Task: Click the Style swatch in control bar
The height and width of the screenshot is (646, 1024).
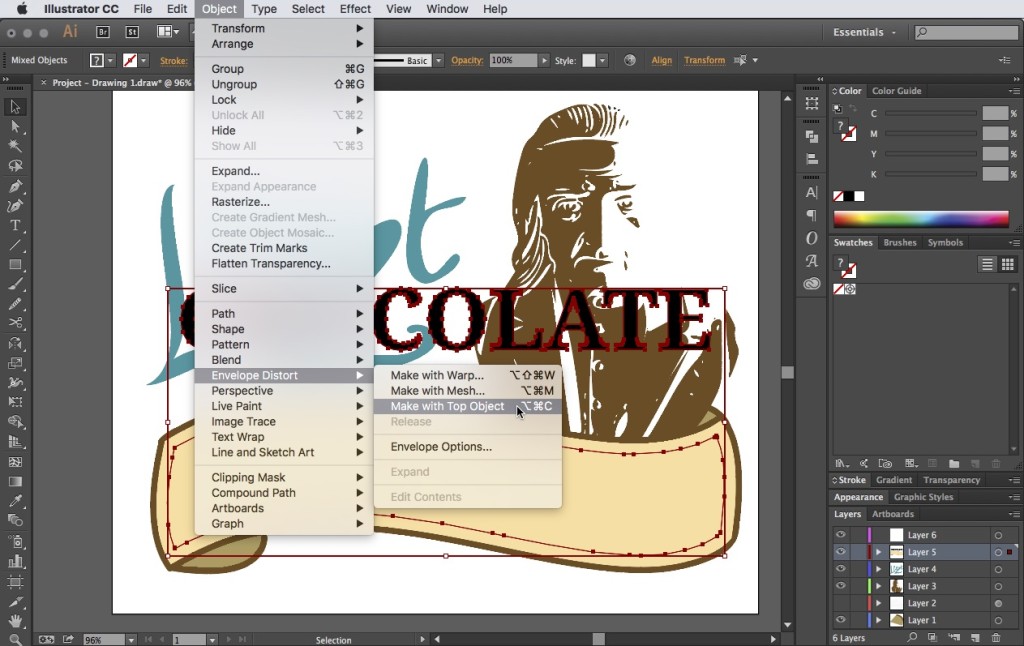Action: pyautogui.click(x=589, y=60)
